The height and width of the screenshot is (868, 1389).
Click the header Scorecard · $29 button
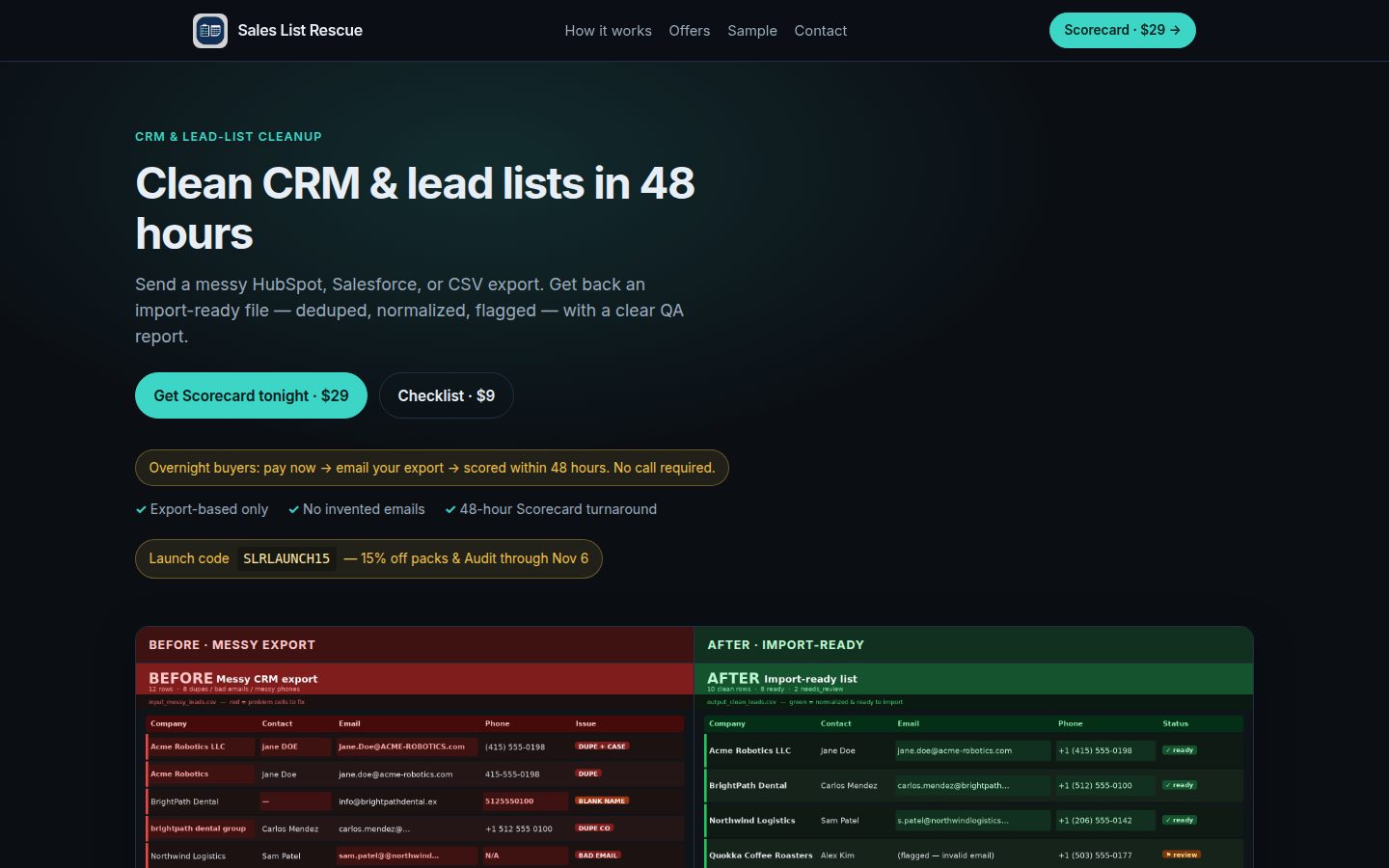[x=1123, y=30]
